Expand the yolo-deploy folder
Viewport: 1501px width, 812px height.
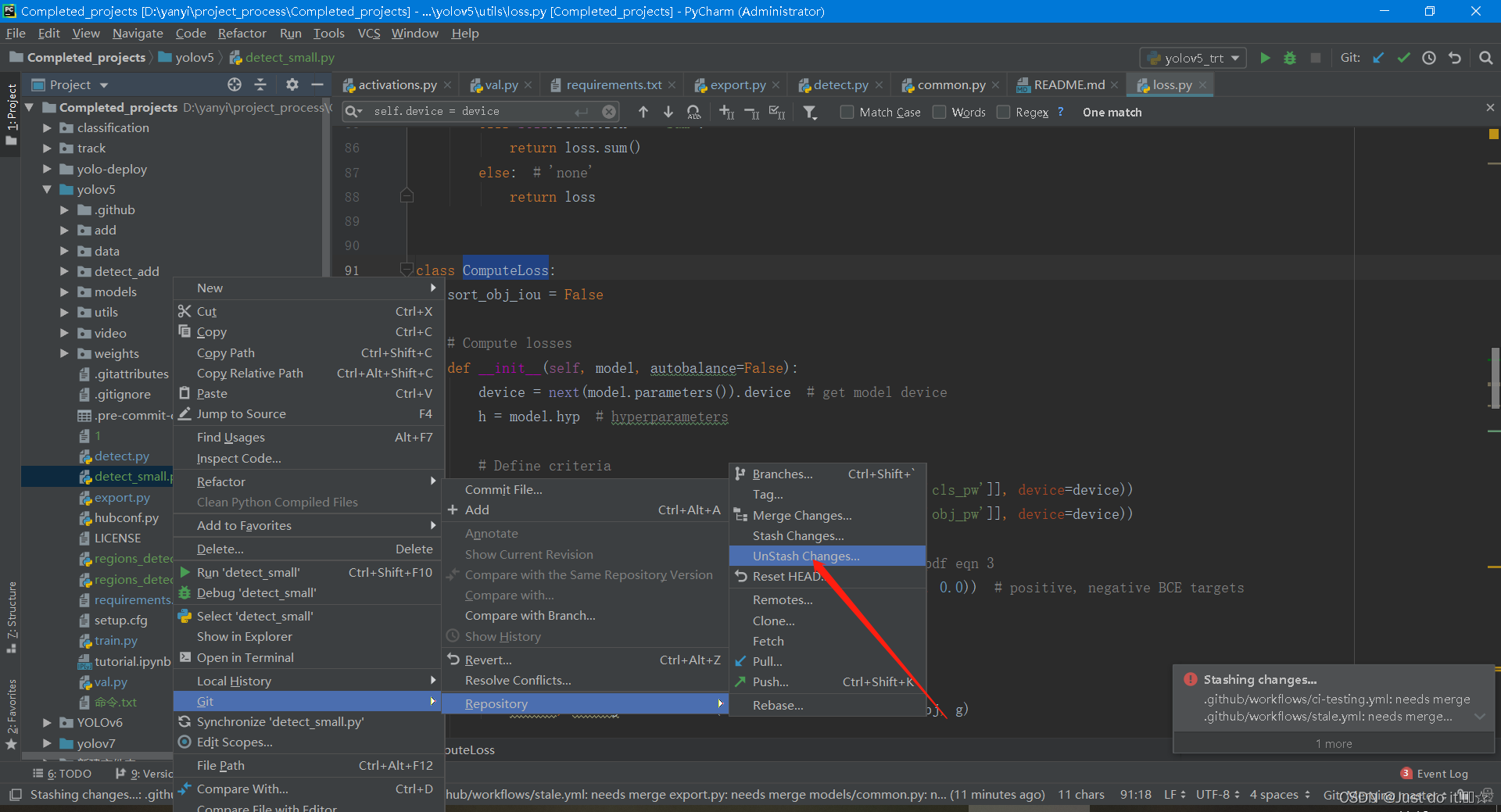47,169
